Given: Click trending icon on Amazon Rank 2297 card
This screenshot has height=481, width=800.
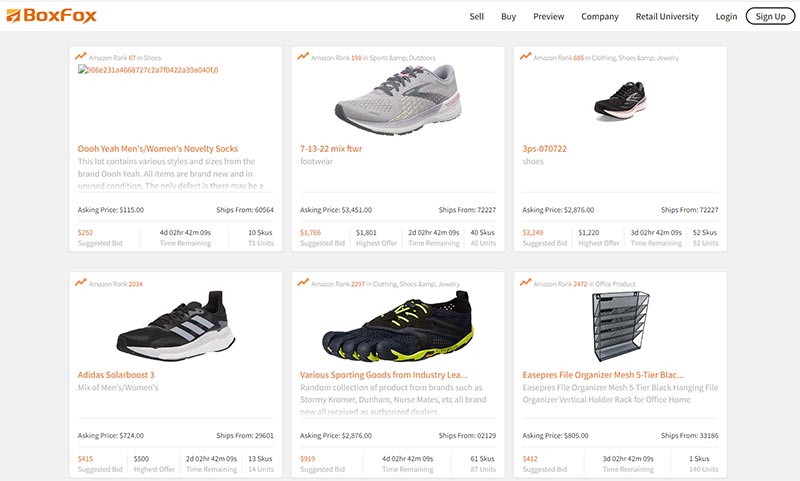Looking at the screenshot, I should click(x=303, y=282).
